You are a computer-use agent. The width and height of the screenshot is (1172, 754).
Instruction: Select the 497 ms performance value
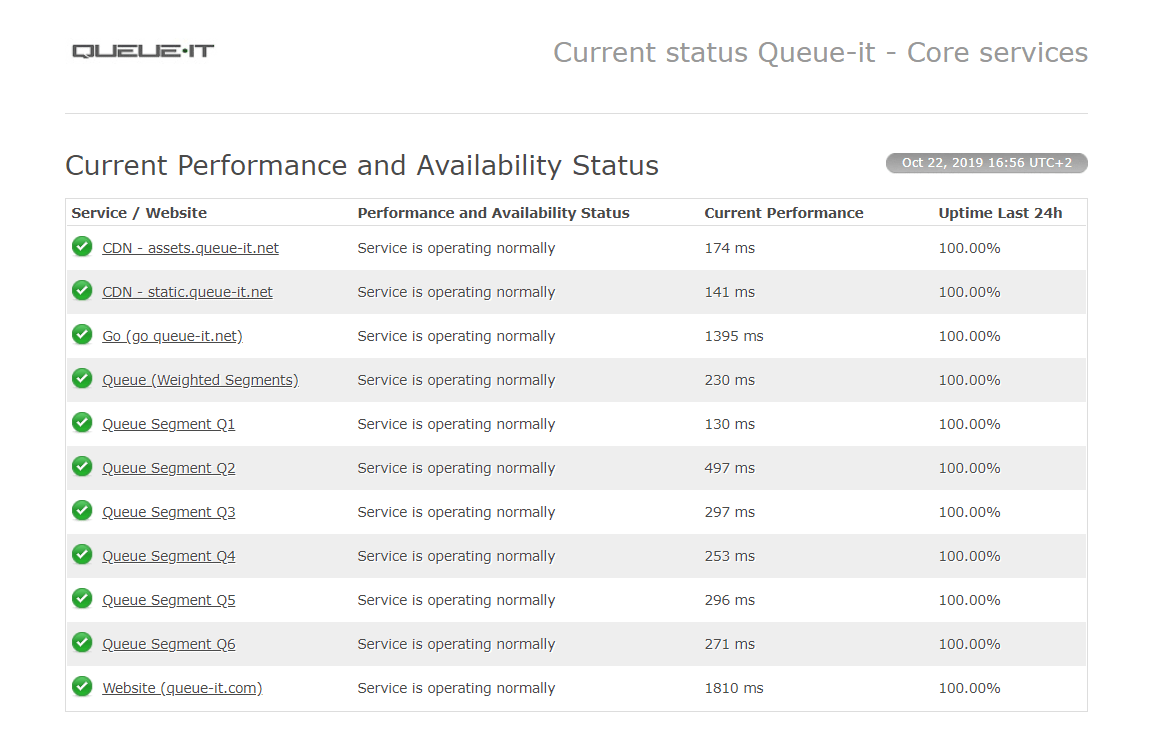coord(730,469)
